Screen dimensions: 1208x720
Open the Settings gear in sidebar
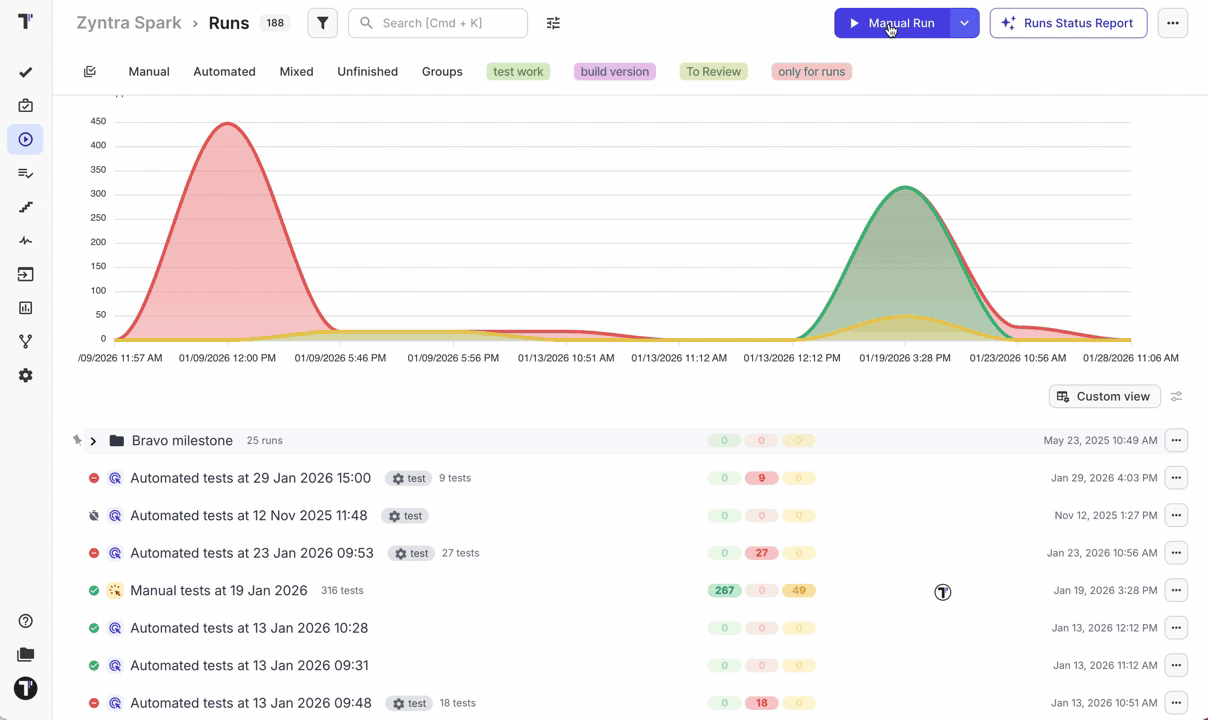[x=25, y=375]
